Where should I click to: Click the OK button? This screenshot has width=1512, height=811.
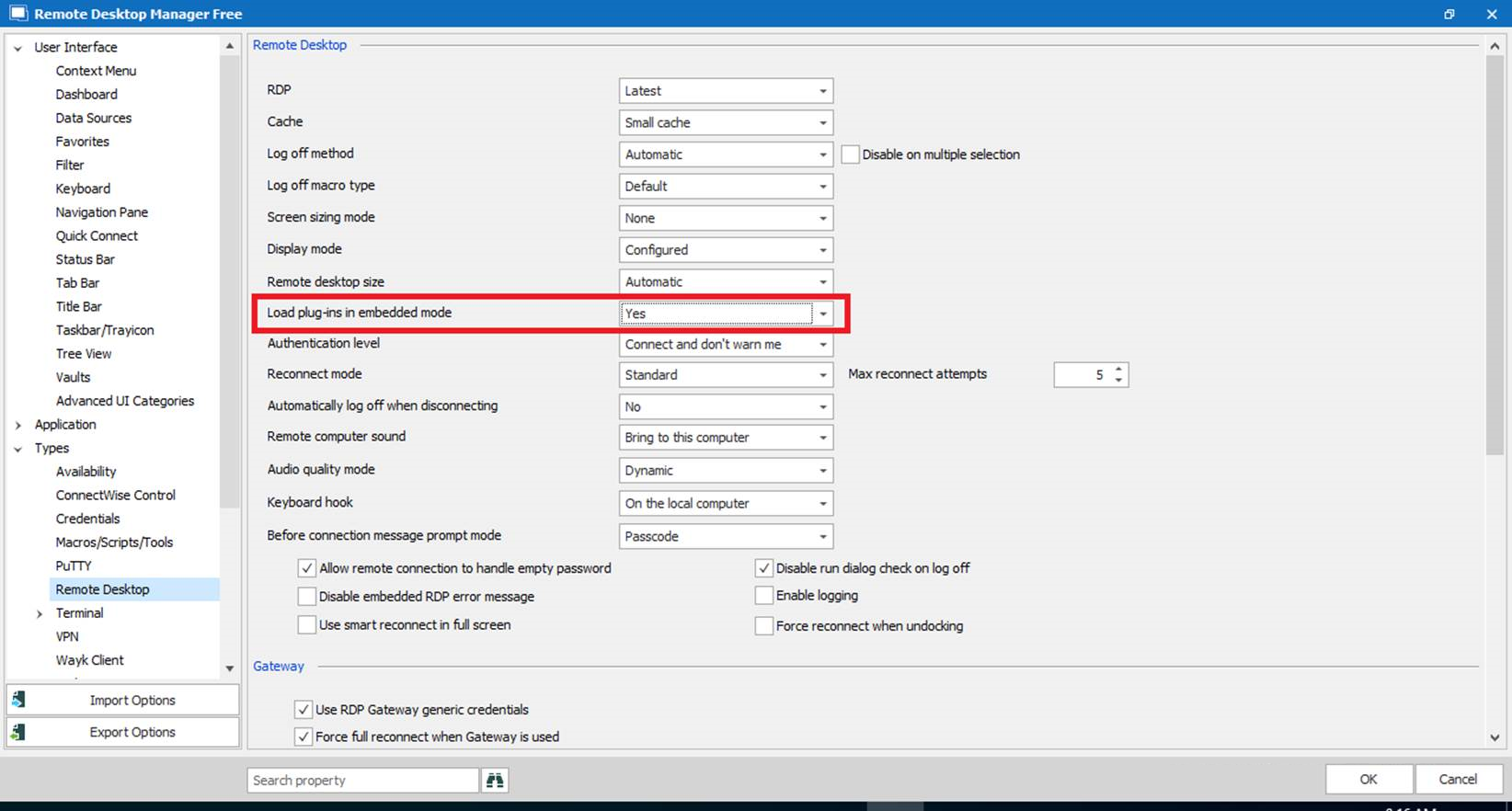(1368, 779)
